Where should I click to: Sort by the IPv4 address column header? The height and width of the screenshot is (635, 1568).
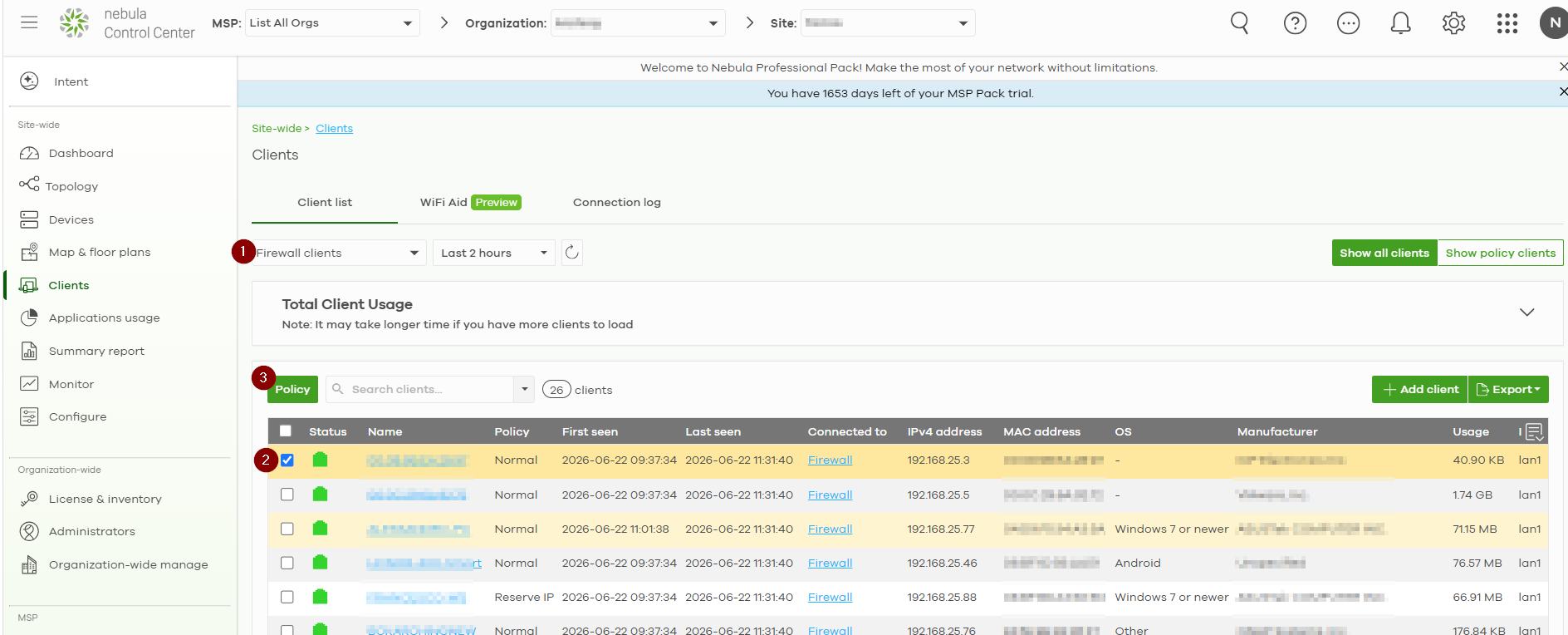click(945, 431)
